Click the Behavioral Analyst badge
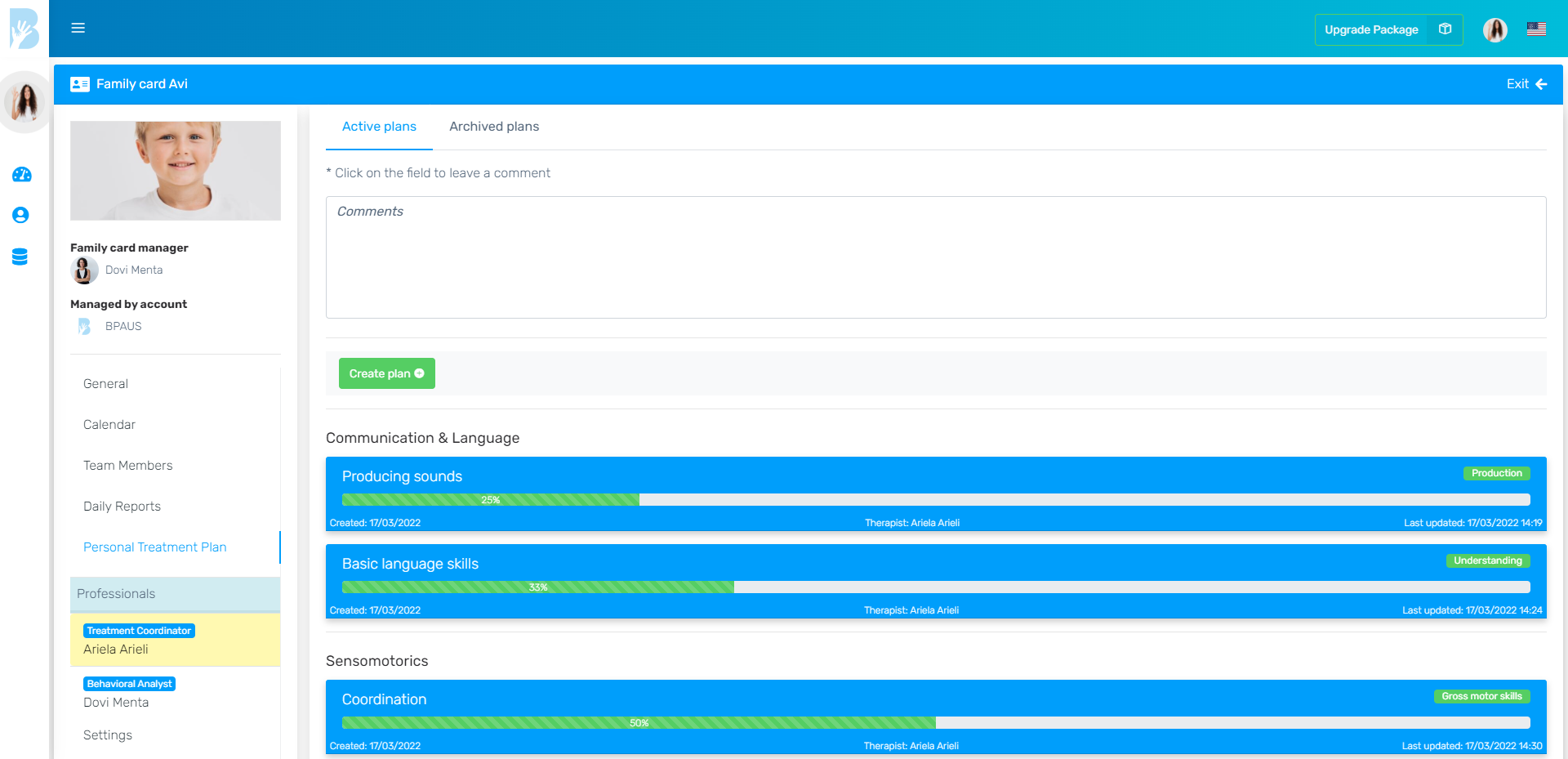This screenshot has width=1568, height=759. [129, 683]
